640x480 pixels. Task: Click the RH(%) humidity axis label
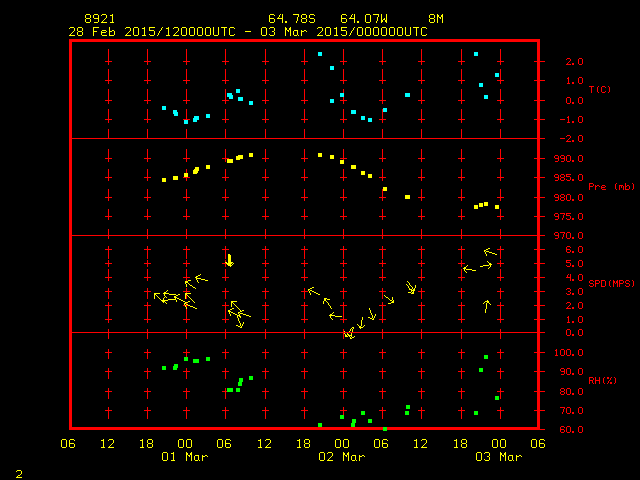tap(602, 381)
